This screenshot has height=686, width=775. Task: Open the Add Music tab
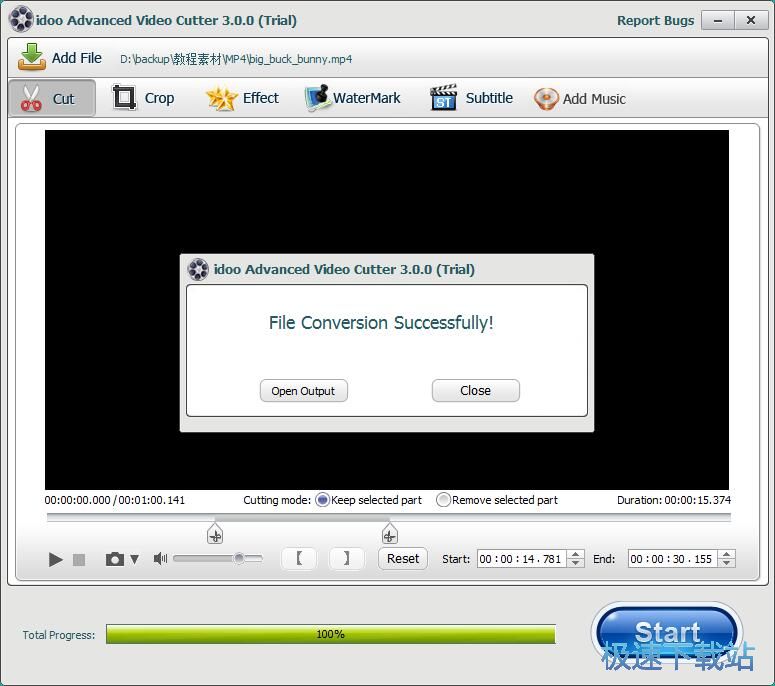coord(580,98)
